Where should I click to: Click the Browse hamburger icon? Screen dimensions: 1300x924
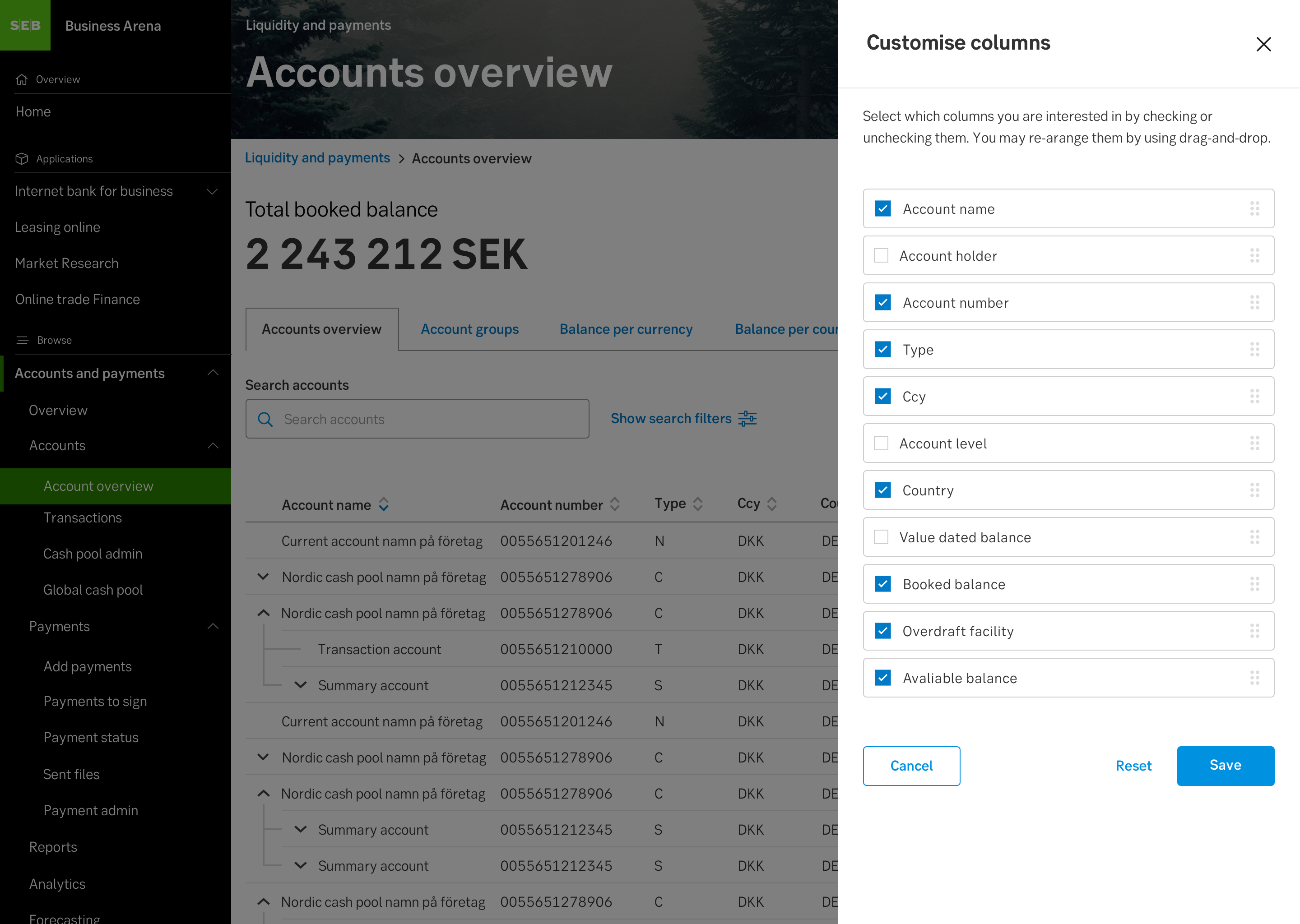point(22,340)
